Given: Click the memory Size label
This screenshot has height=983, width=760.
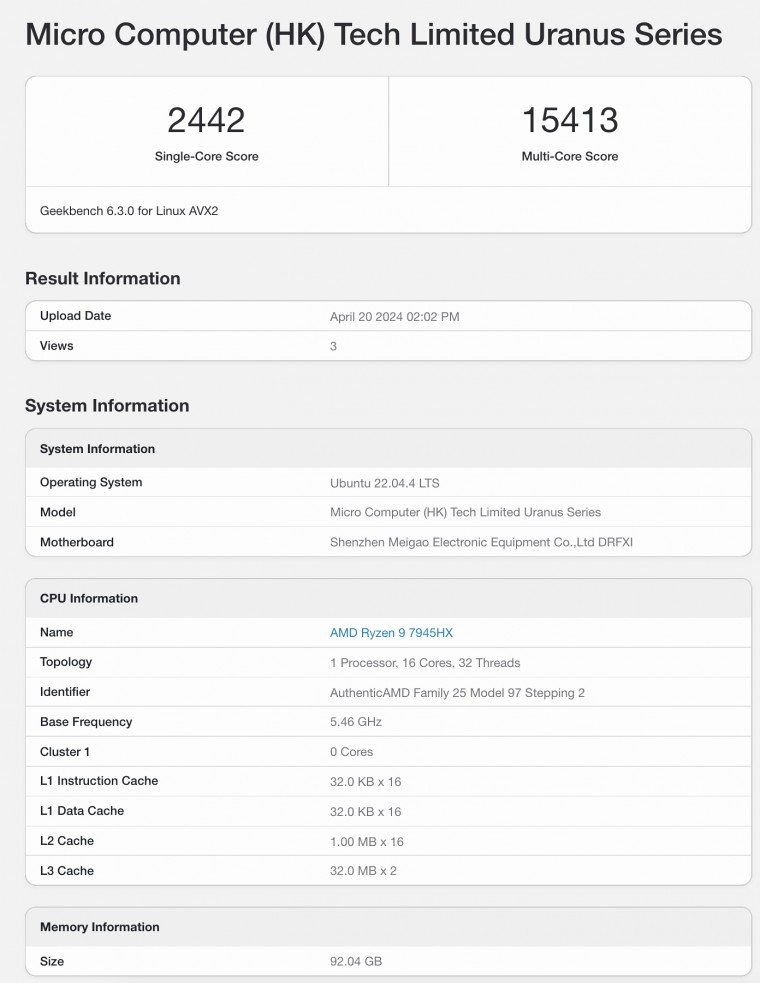Looking at the screenshot, I should [x=51, y=961].
